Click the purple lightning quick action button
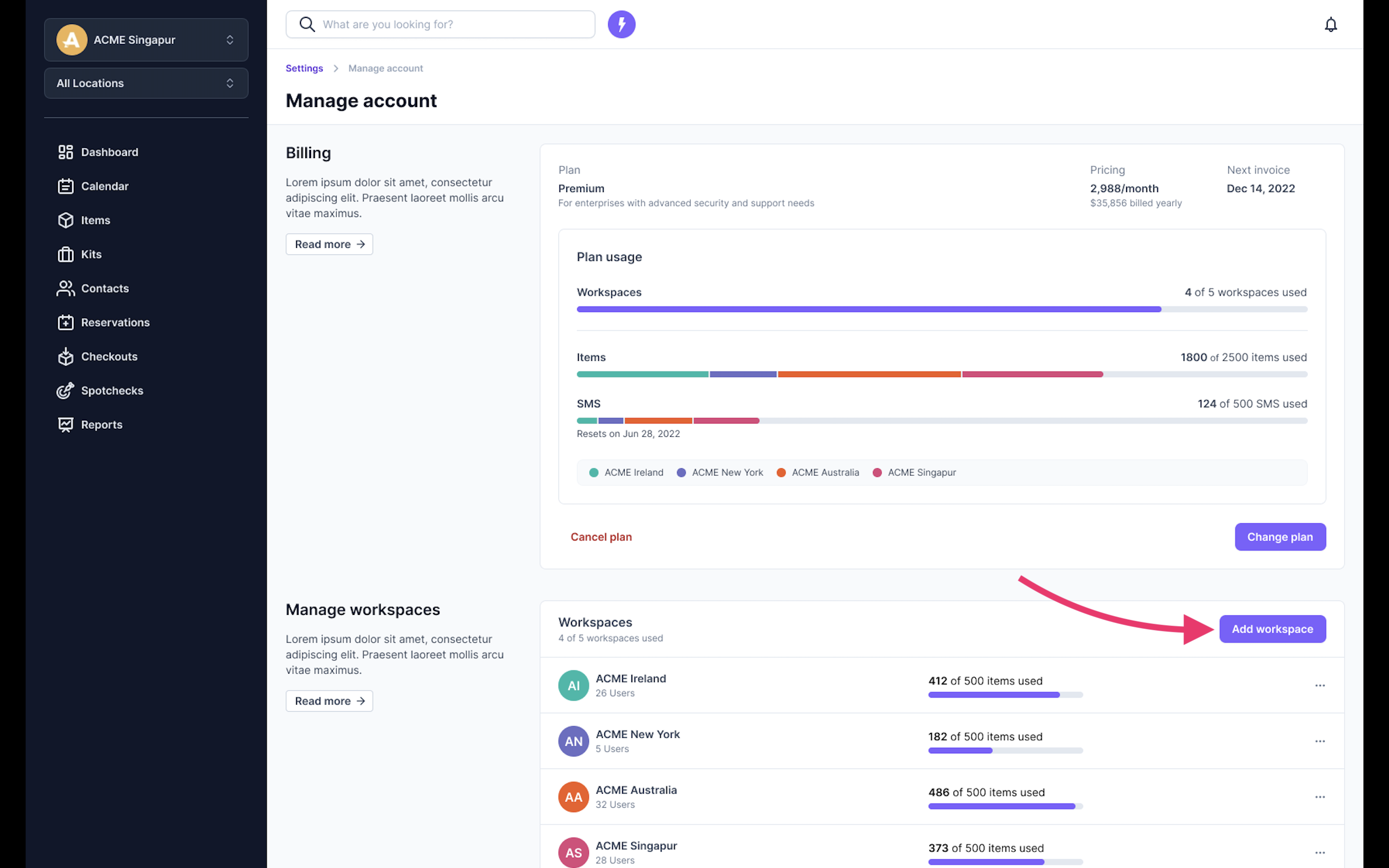The width and height of the screenshot is (1389, 868). tap(622, 25)
